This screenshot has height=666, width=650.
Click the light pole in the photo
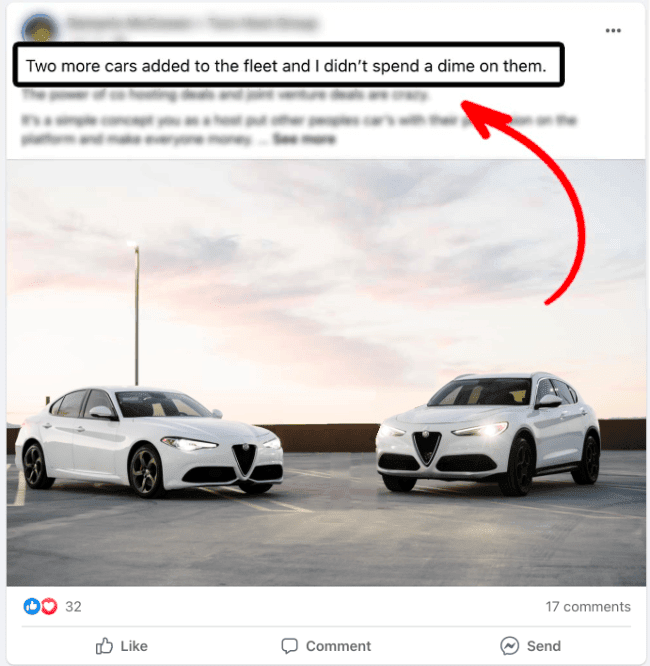136,313
